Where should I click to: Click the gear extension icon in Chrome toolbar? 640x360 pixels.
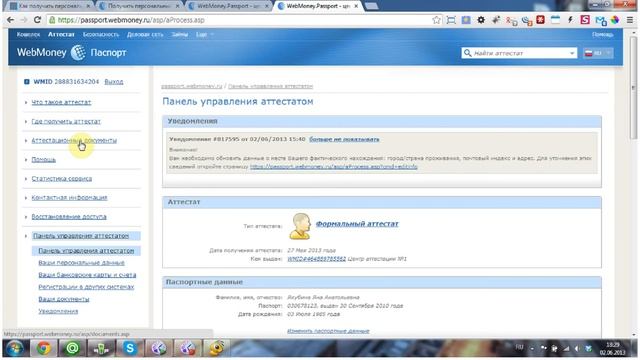pyautogui.click(x=481, y=20)
